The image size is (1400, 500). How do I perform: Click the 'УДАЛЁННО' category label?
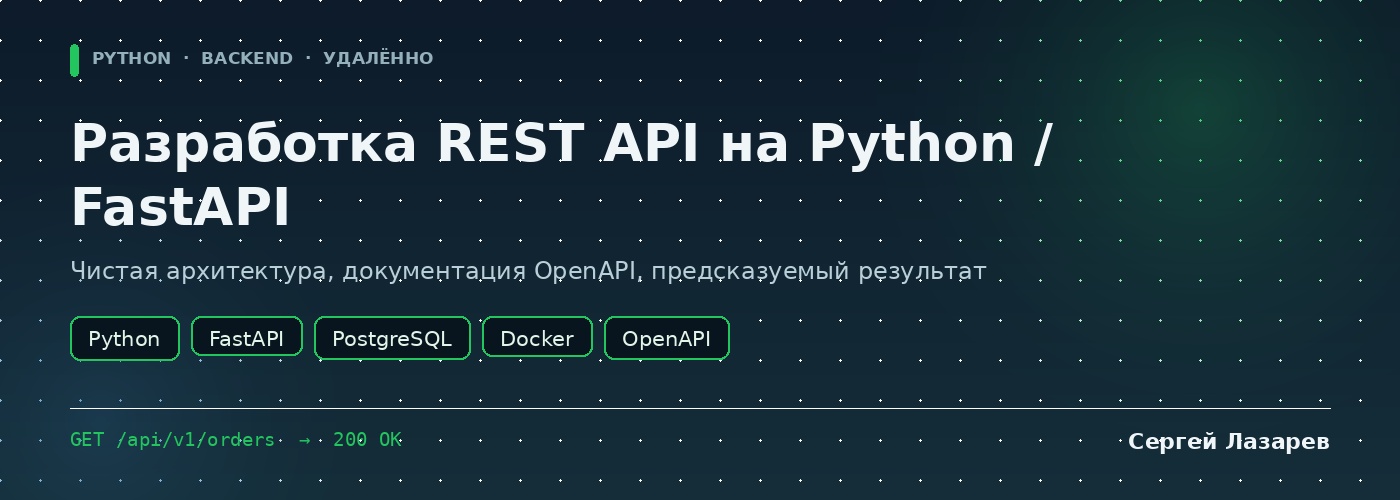point(378,58)
